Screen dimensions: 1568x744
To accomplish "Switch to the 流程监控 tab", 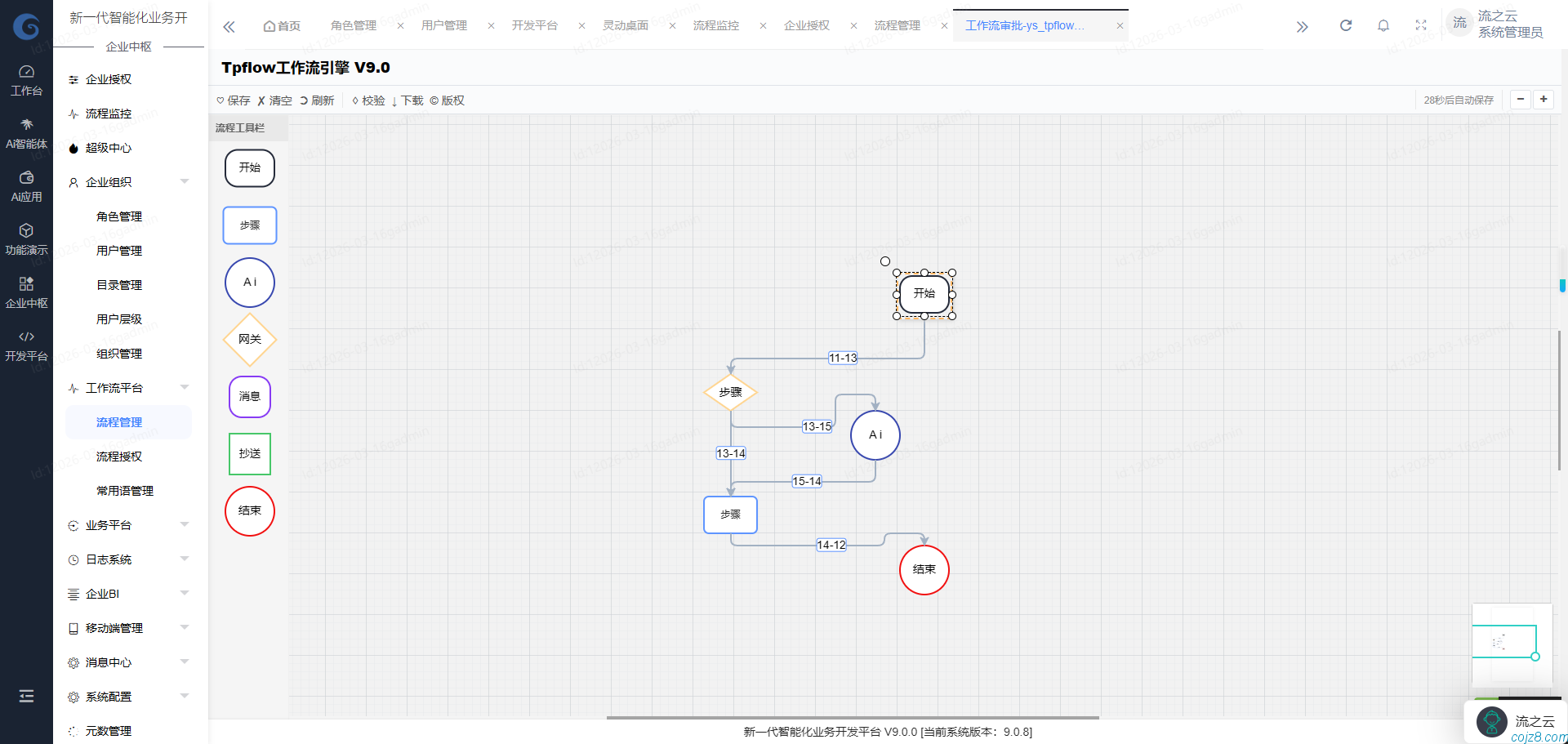I will [715, 25].
